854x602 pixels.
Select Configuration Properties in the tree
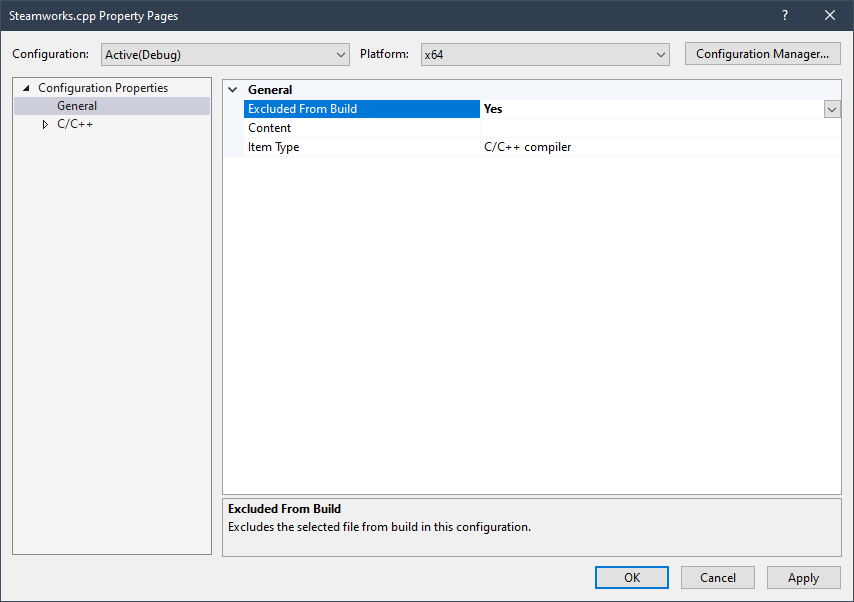click(x=103, y=88)
